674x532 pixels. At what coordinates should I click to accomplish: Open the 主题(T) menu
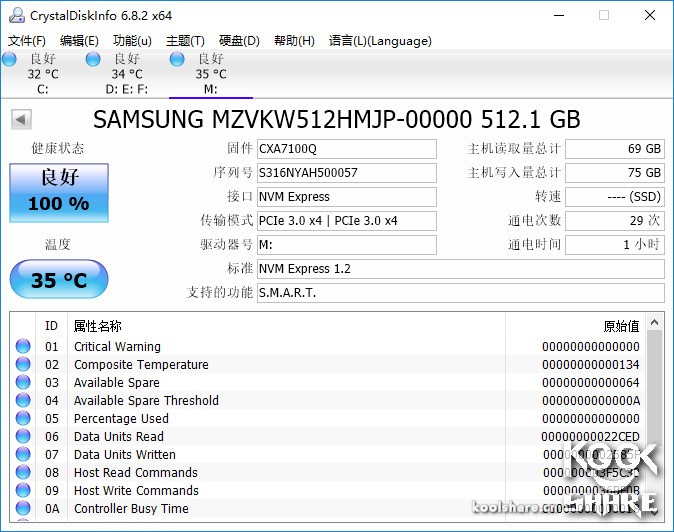pos(185,41)
